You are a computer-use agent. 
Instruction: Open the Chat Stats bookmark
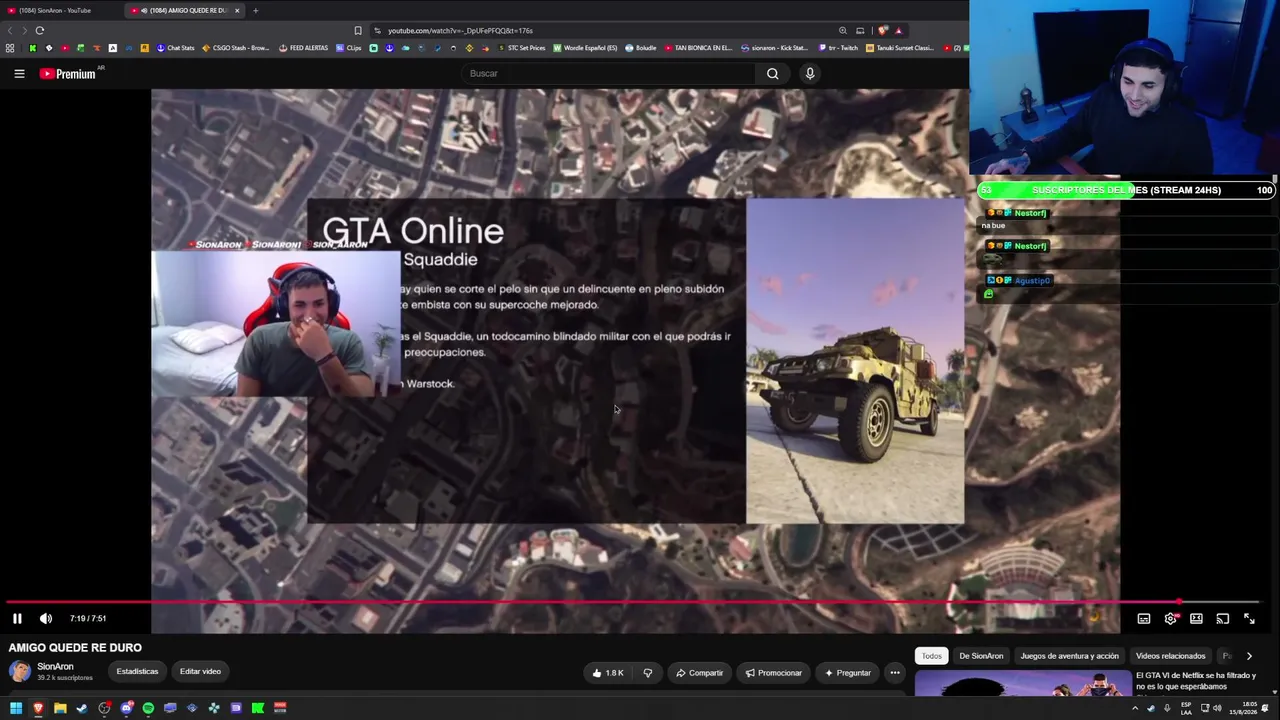175,48
